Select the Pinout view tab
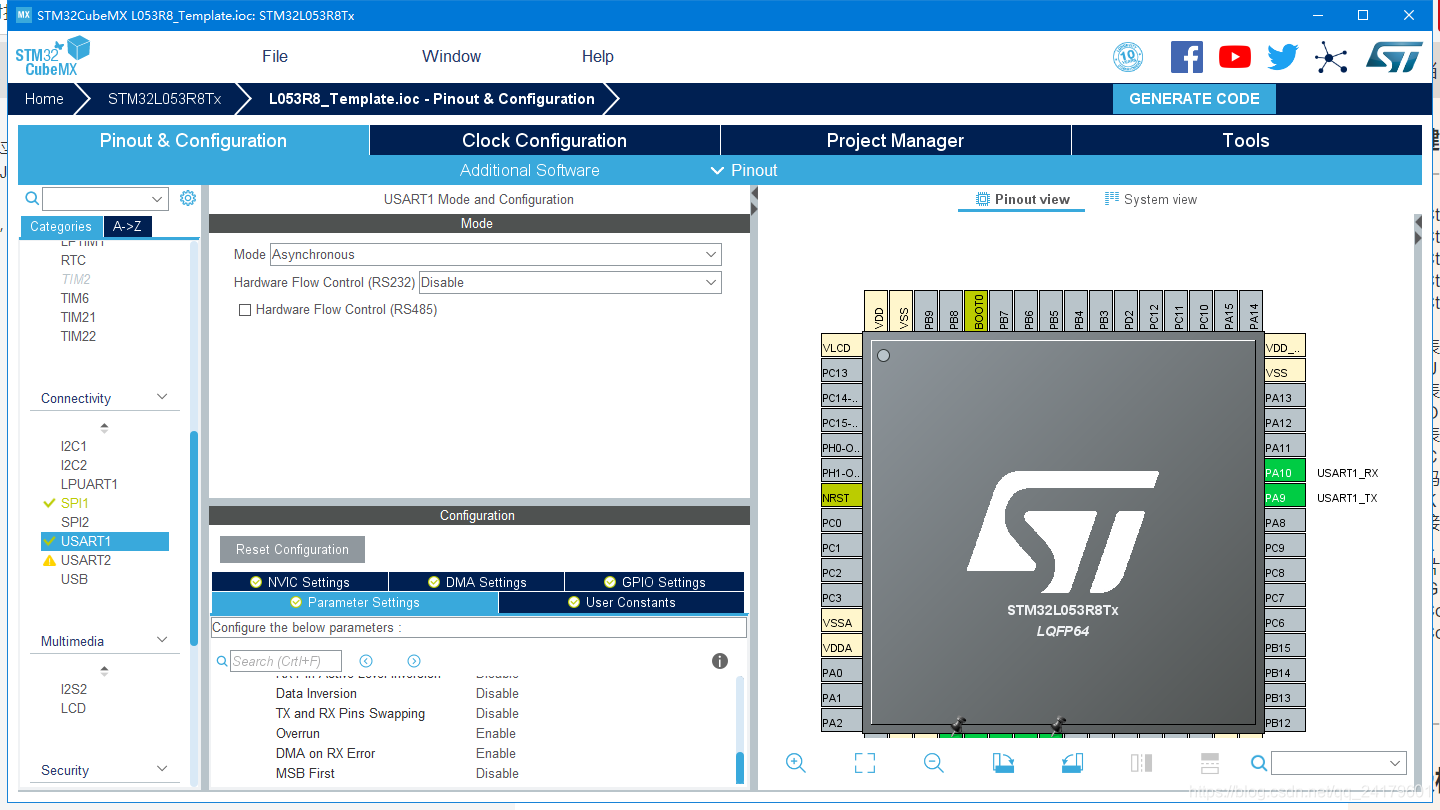The image size is (1440, 810). click(1022, 199)
